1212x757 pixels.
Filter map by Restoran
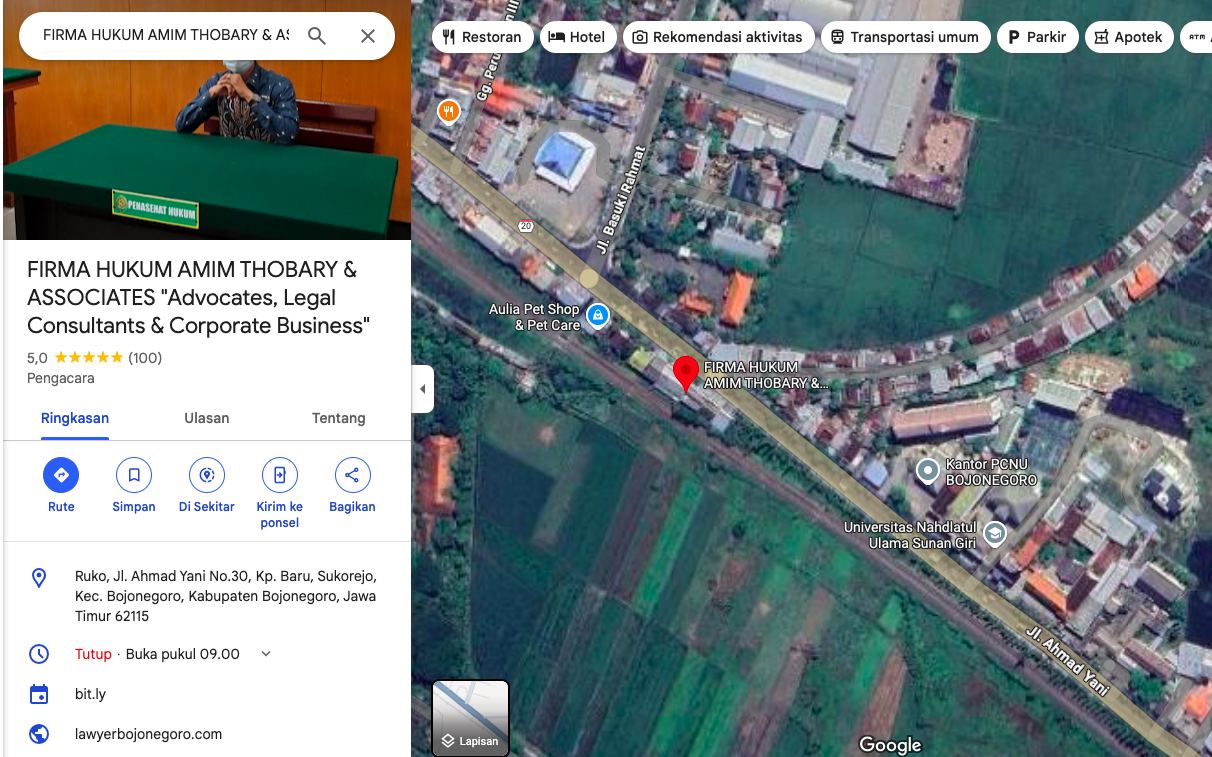click(x=482, y=37)
